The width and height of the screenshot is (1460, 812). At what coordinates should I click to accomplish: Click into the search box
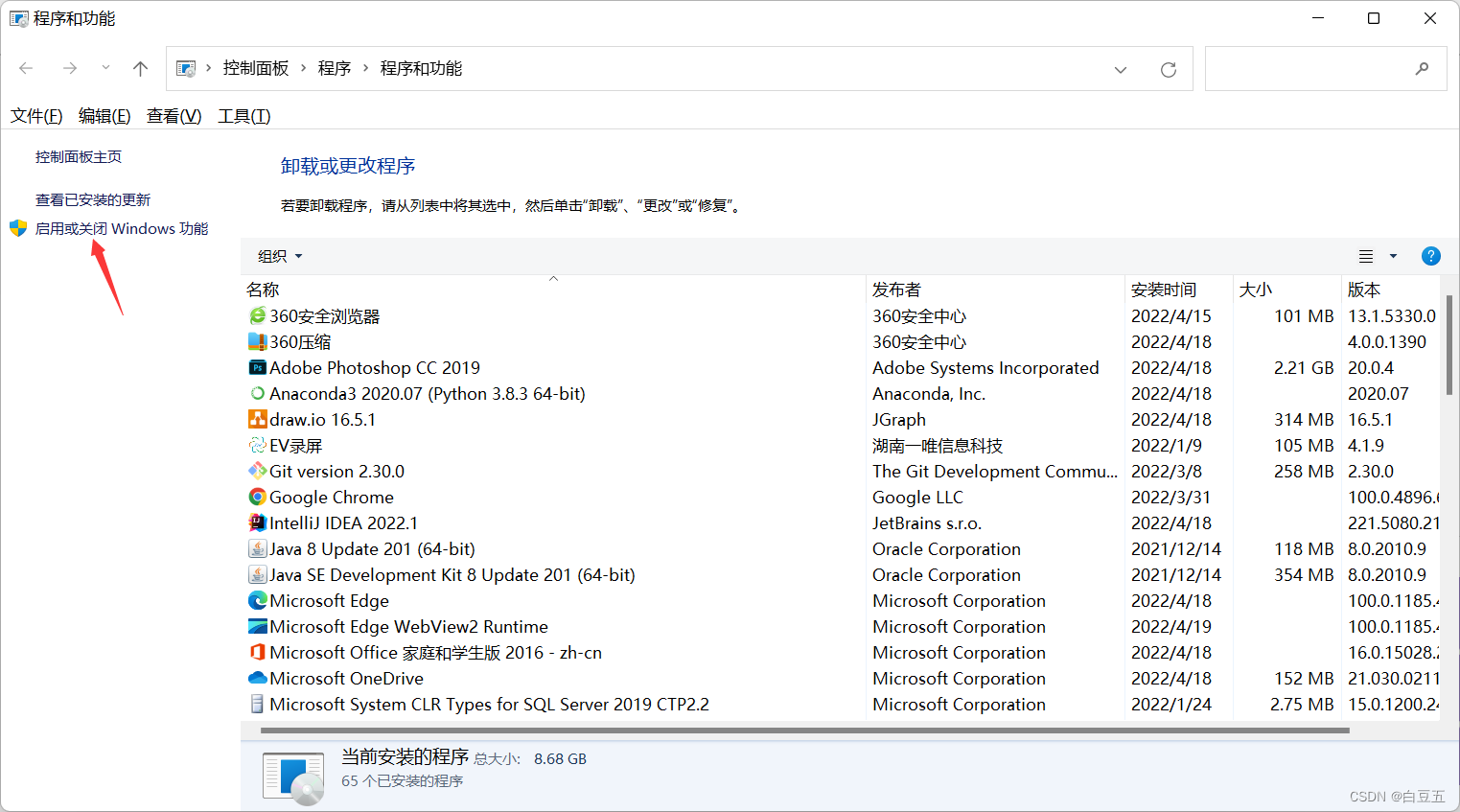1326,69
